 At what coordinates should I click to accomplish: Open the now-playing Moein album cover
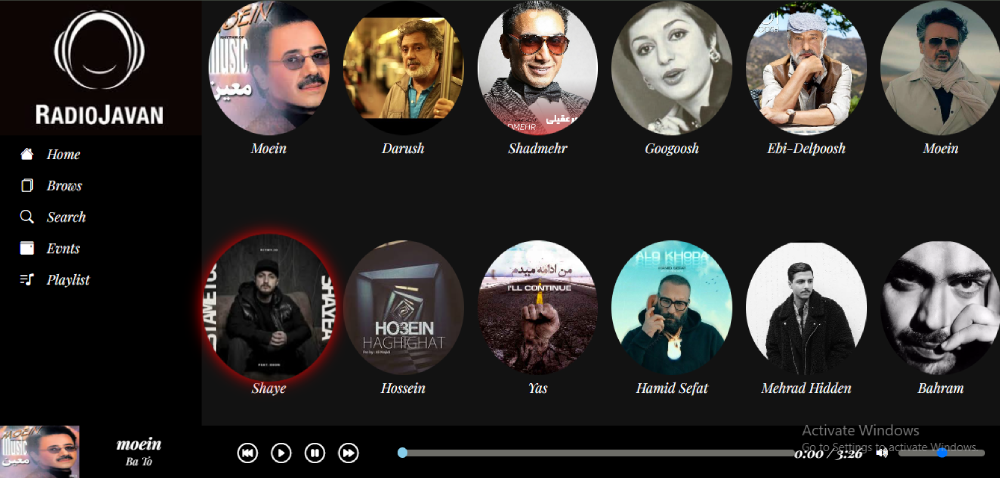tap(40, 452)
